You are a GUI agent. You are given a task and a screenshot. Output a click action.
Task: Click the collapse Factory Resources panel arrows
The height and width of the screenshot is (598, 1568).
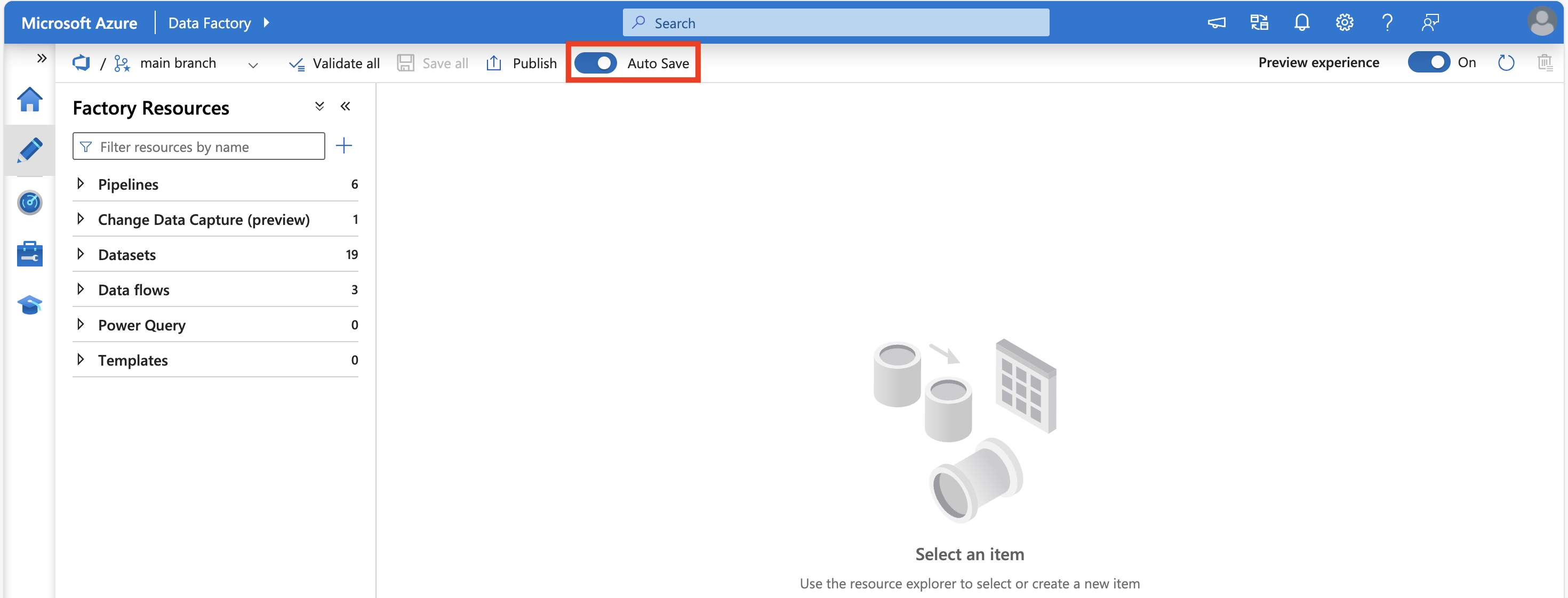click(x=344, y=107)
